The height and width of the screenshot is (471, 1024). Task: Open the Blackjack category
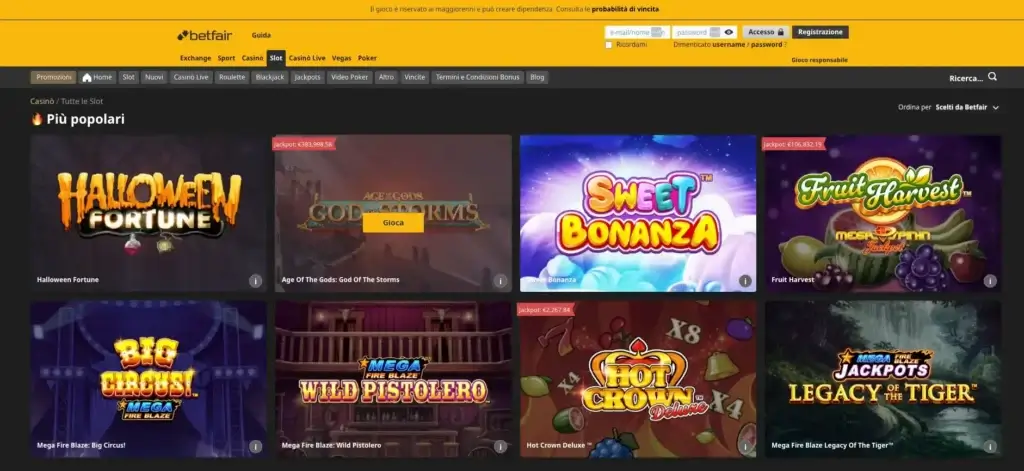(270, 77)
